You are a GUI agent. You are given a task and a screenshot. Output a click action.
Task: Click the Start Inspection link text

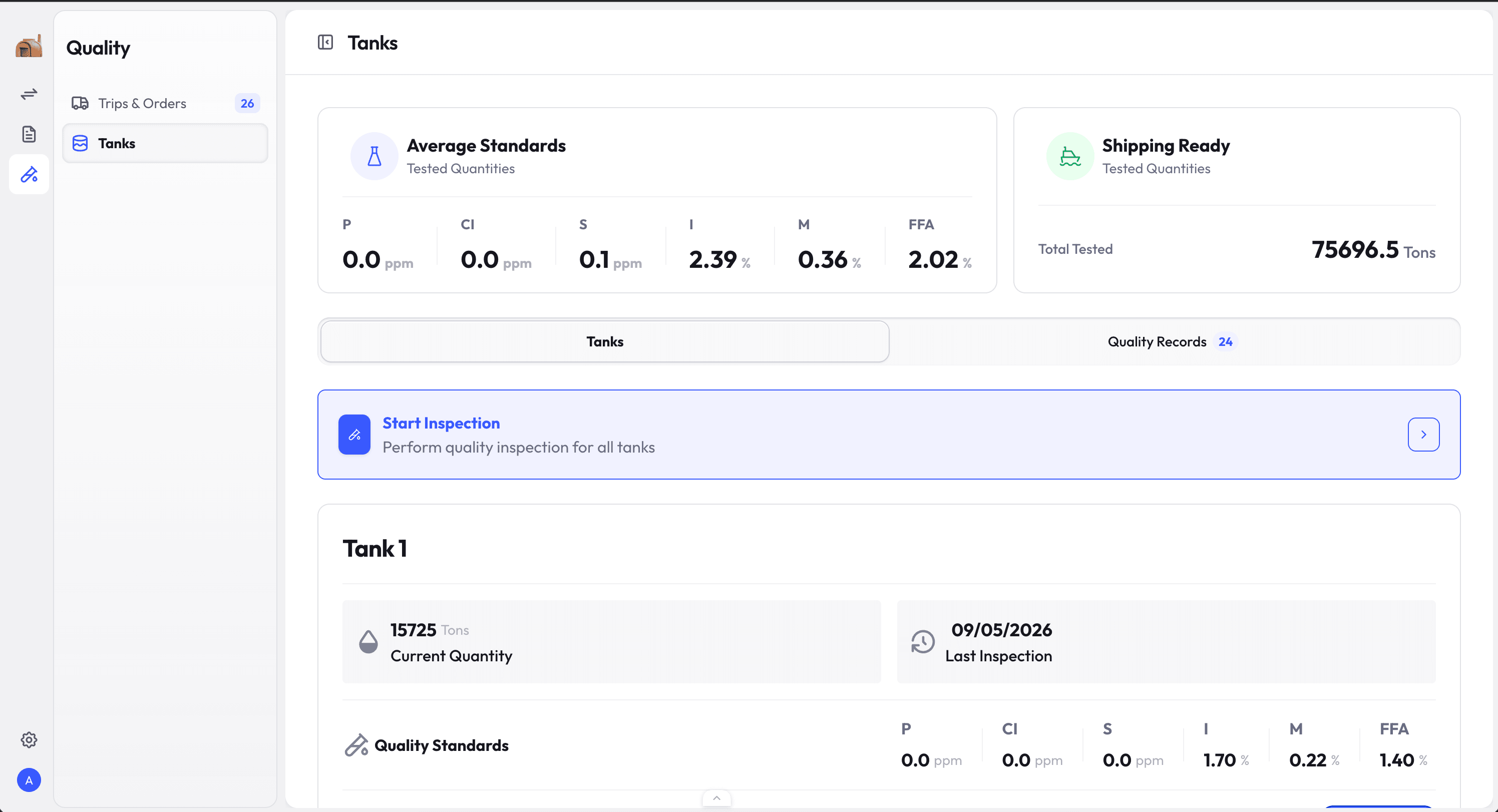click(x=442, y=424)
